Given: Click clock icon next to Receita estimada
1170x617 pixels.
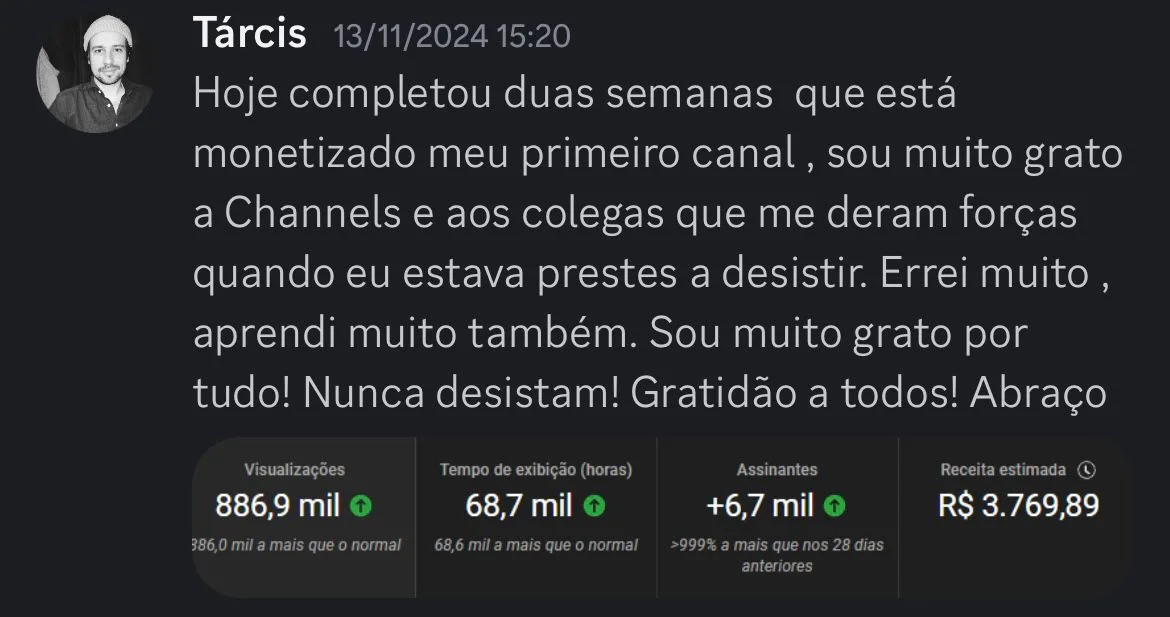Looking at the screenshot, I should point(1088,469).
